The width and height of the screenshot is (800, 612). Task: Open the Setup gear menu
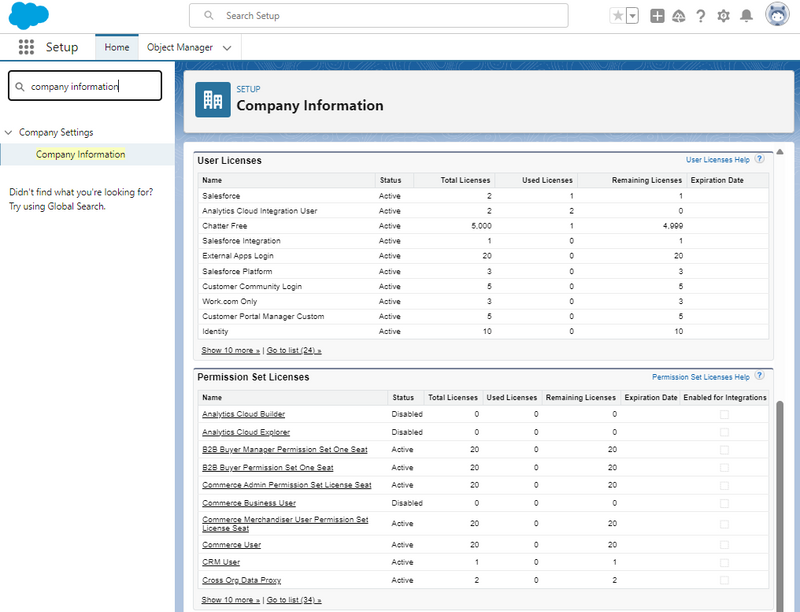[x=723, y=16]
